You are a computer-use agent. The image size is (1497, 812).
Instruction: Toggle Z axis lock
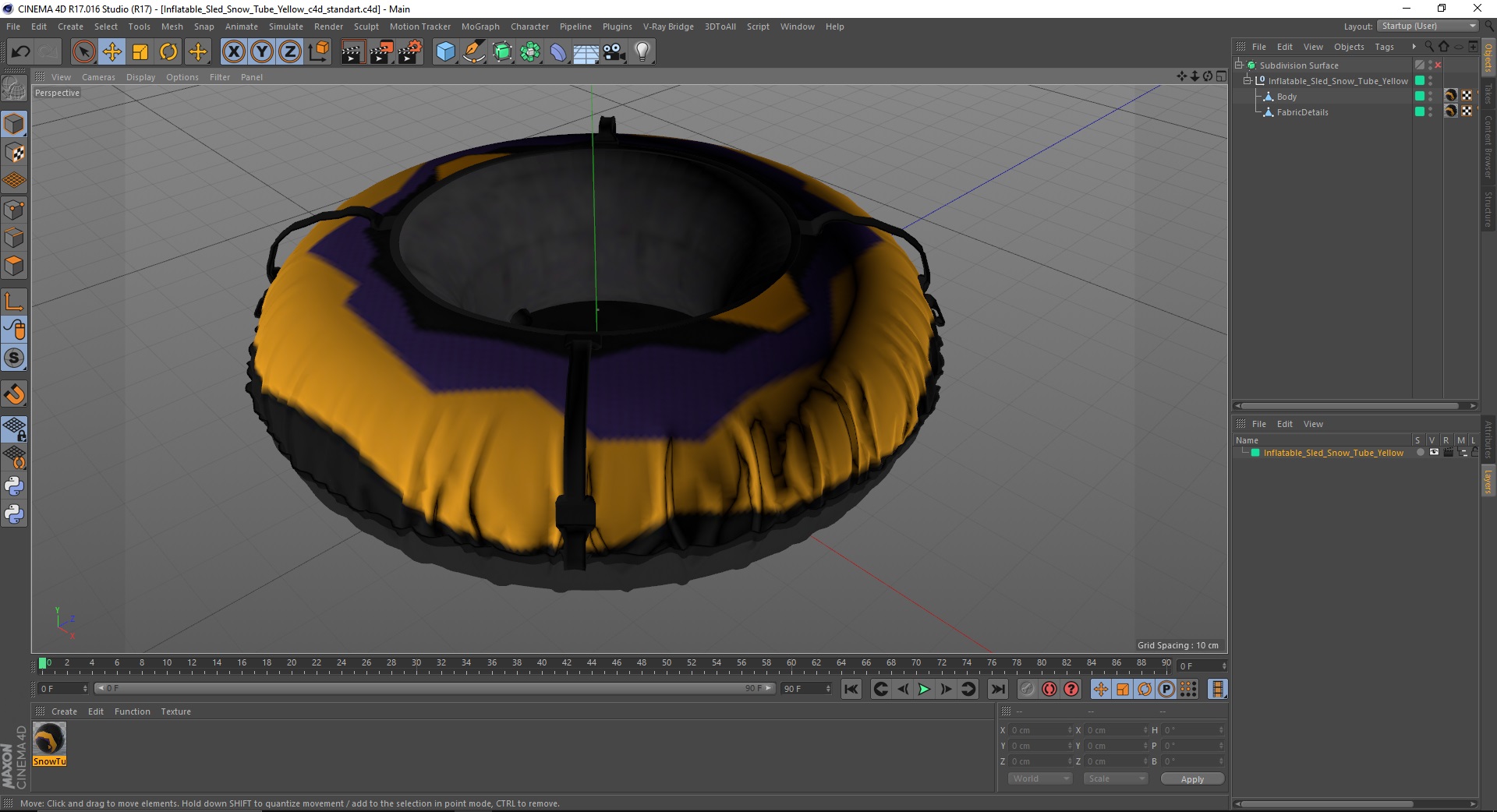pyautogui.click(x=290, y=52)
